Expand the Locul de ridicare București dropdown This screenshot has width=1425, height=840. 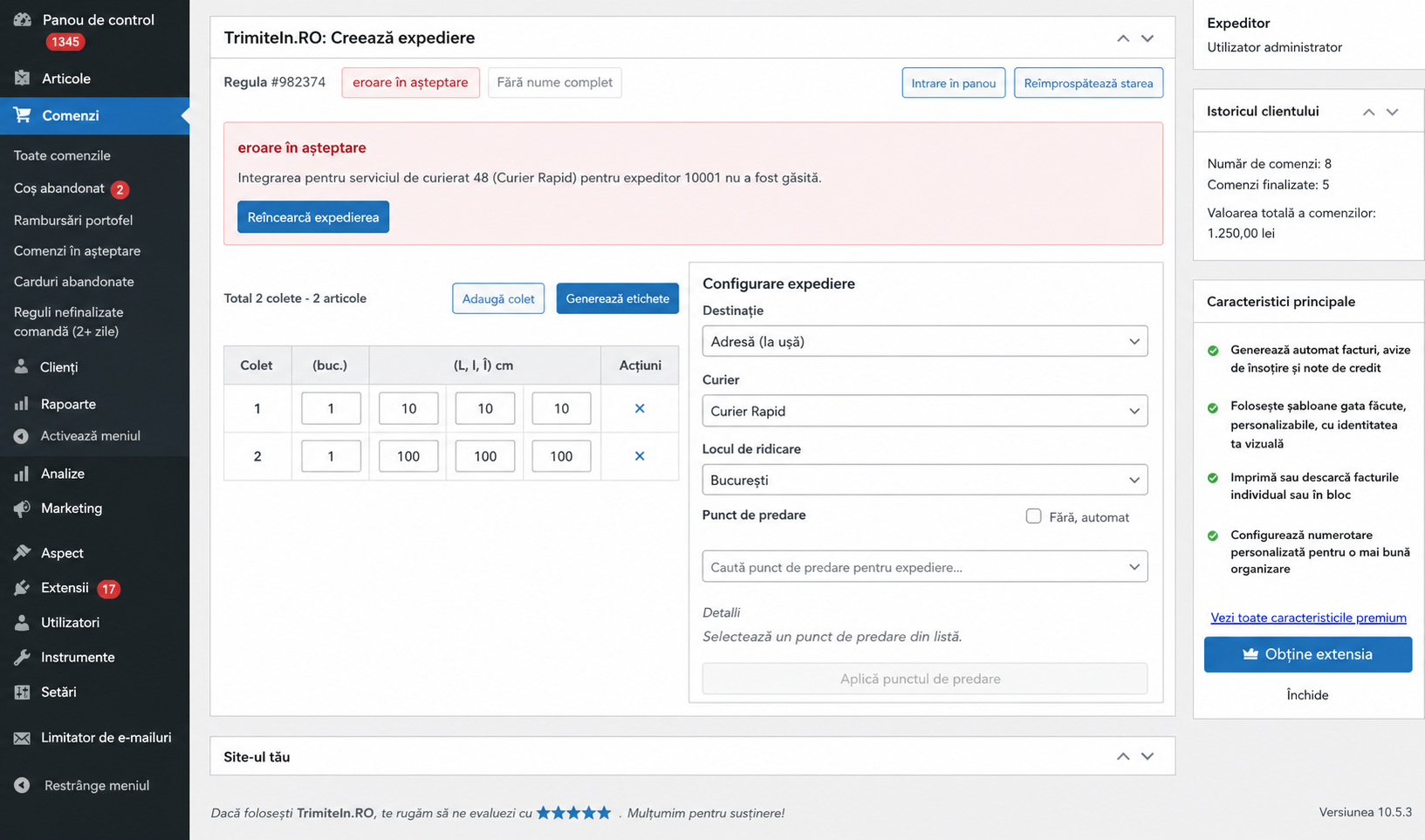pos(924,480)
